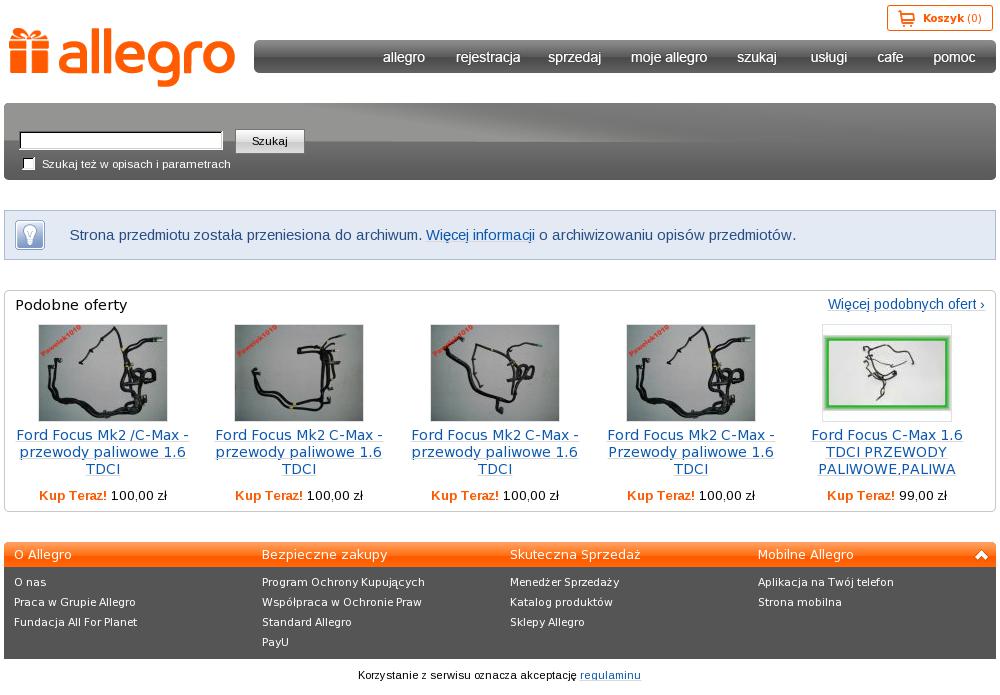Open Program Ochrony Kupujących link
1000x695 pixels.
(x=343, y=582)
